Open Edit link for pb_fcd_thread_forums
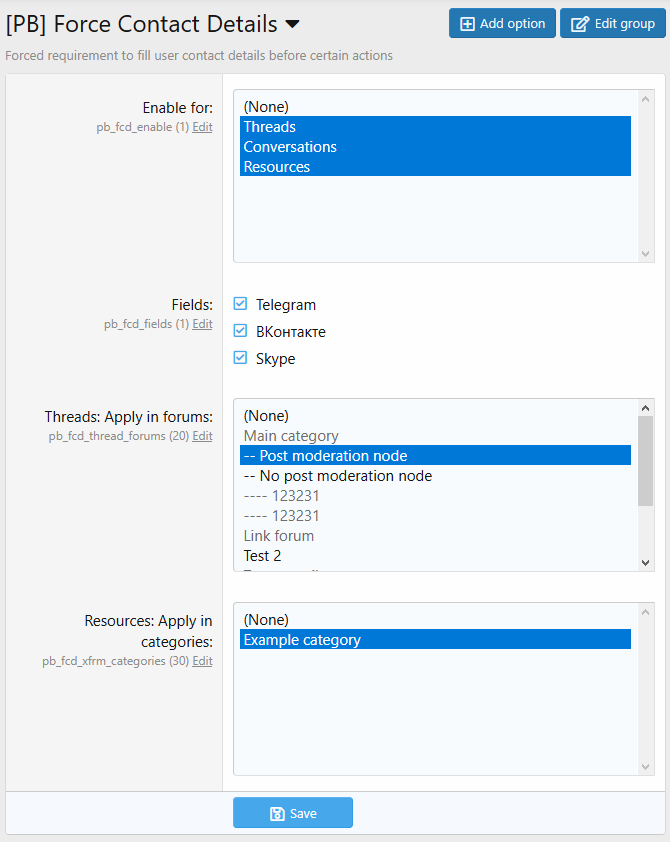 pos(202,436)
